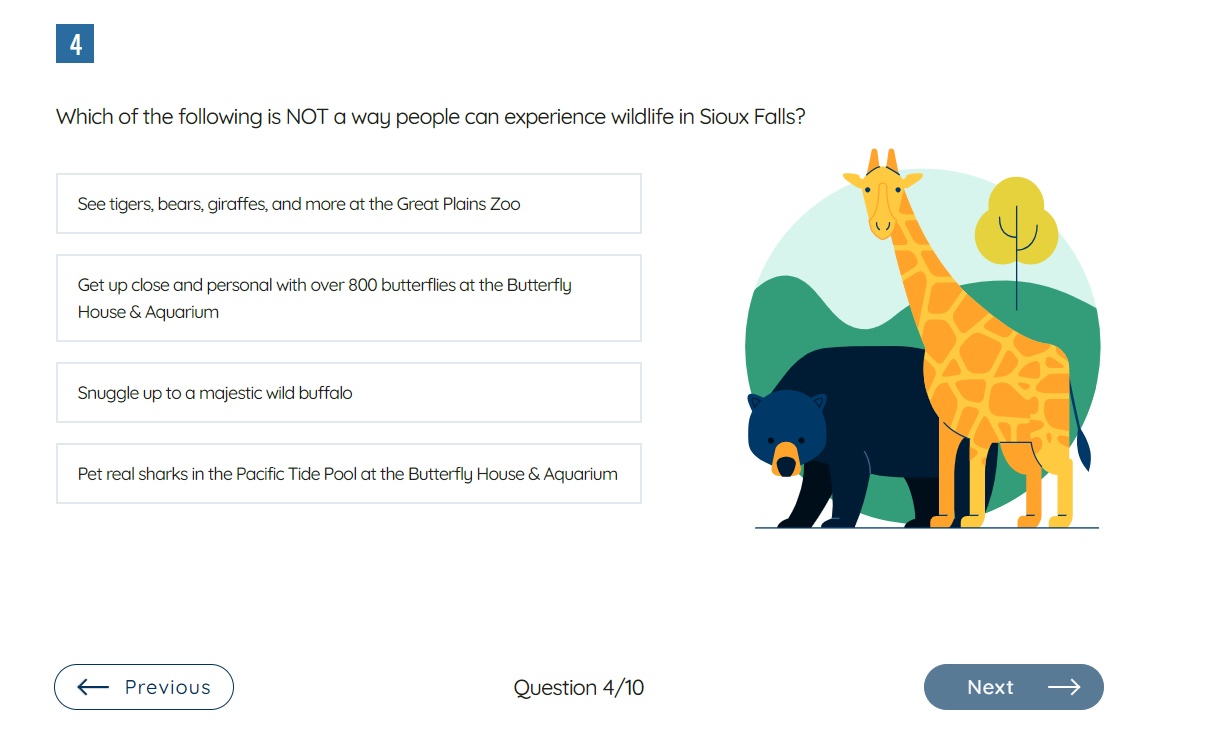
Task: Click the green hill behind the bear
Action: (x=800, y=320)
